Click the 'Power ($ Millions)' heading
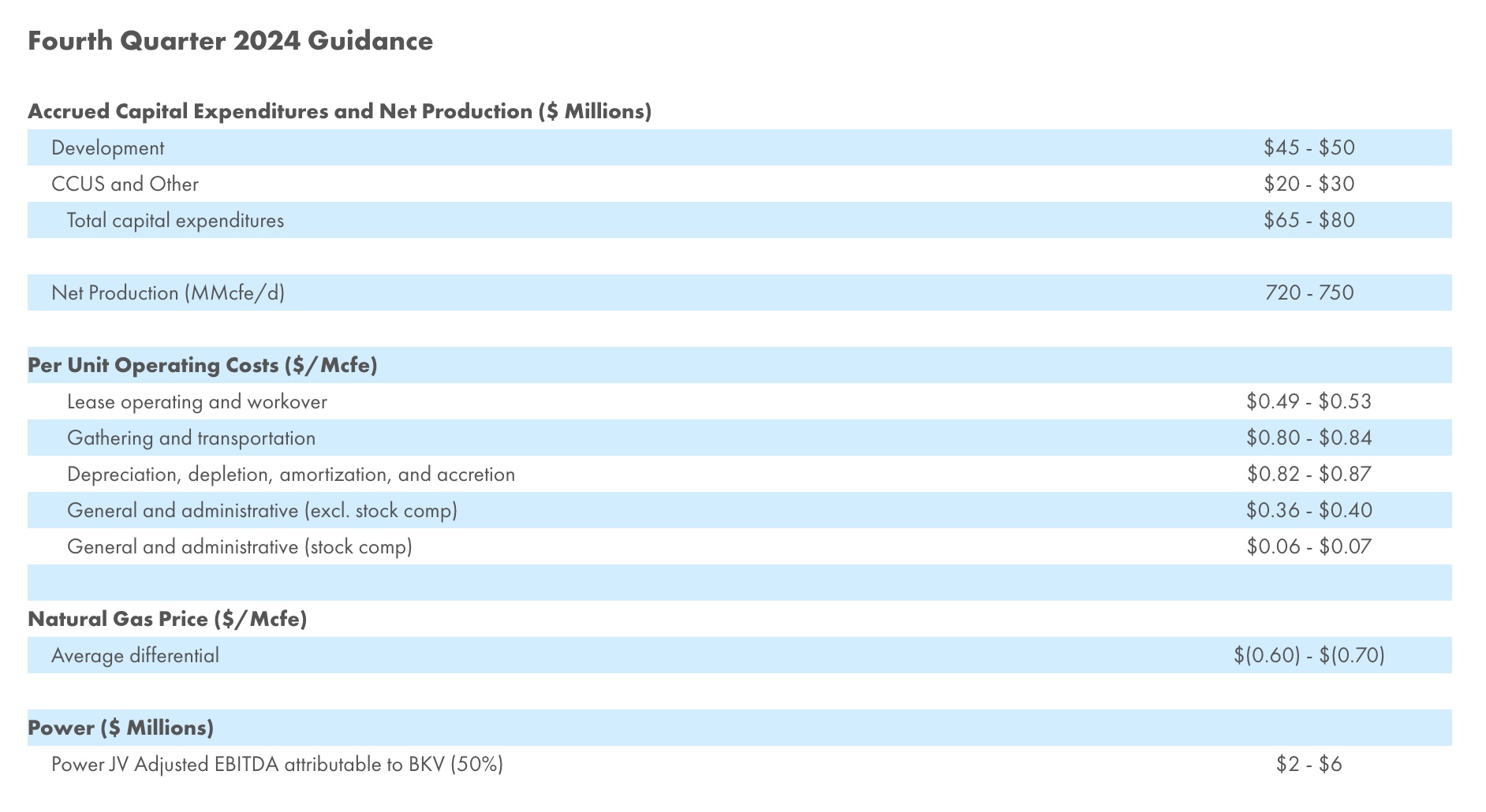This screenshot has width=1486, height=812. pyautogui.click(x=121, y=728)
